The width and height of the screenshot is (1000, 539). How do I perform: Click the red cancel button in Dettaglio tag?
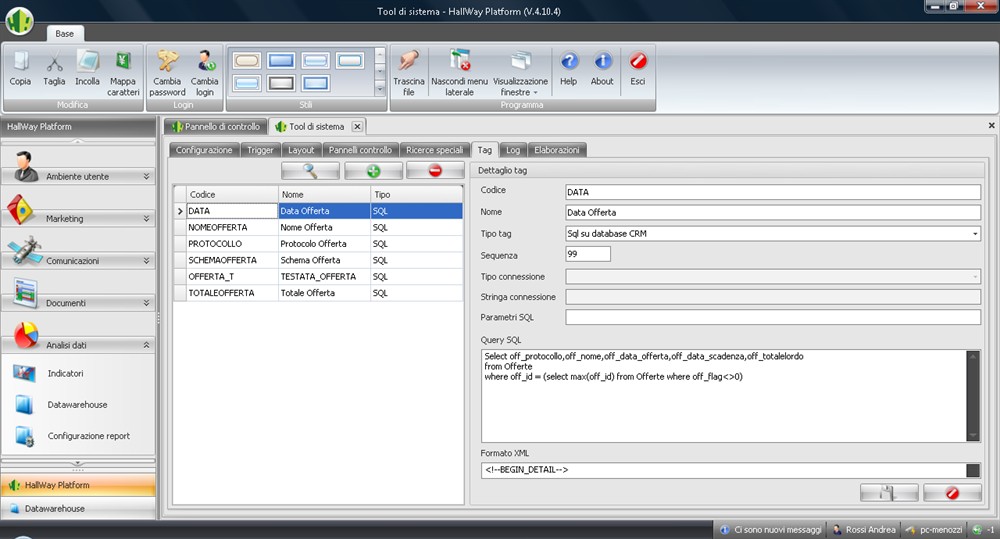point(952,492)
